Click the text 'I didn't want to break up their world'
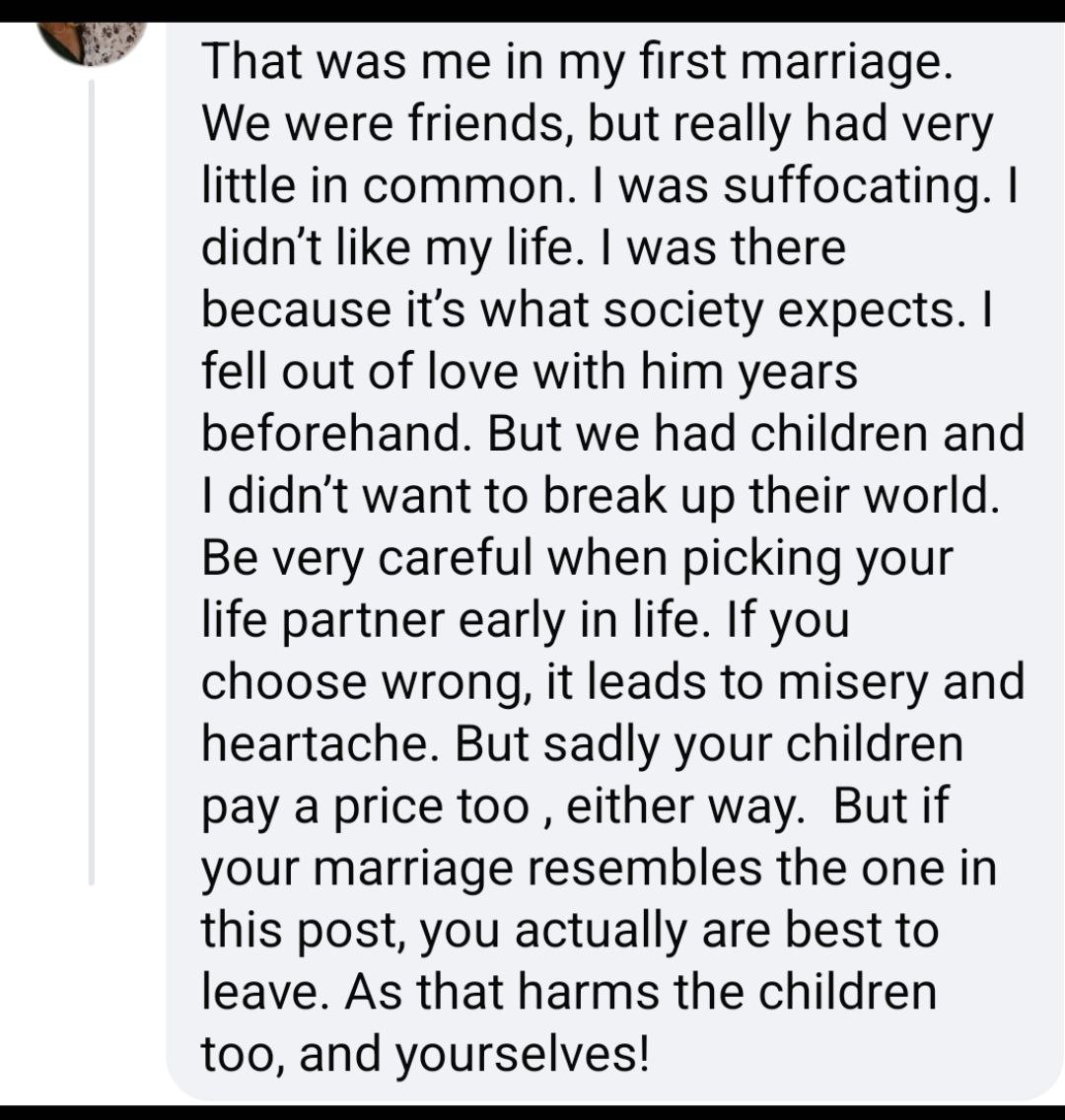 (x=601, y=496)
